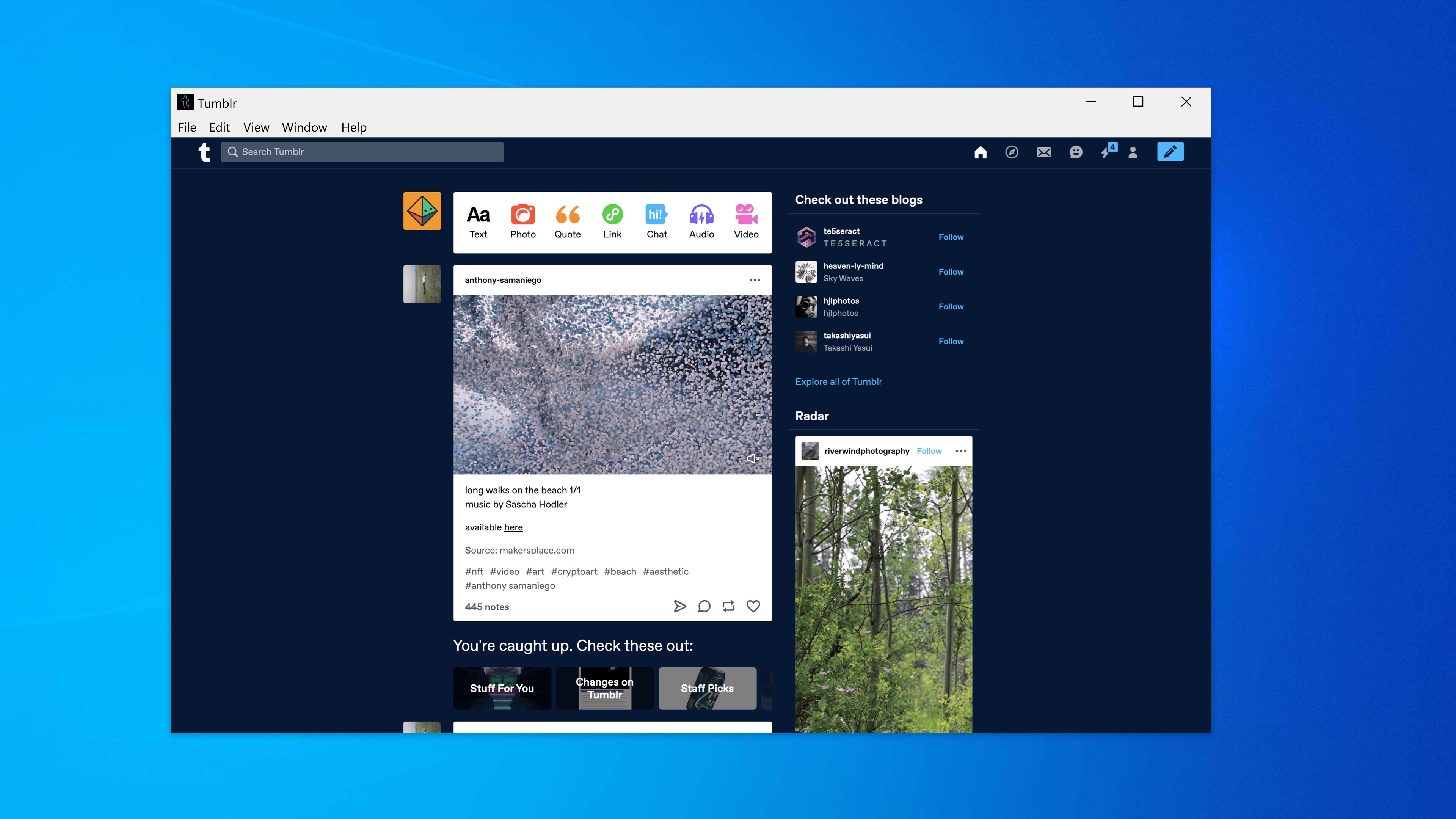
Task: Open the Explore all of Tumblr link
Action: pos(839,381)
